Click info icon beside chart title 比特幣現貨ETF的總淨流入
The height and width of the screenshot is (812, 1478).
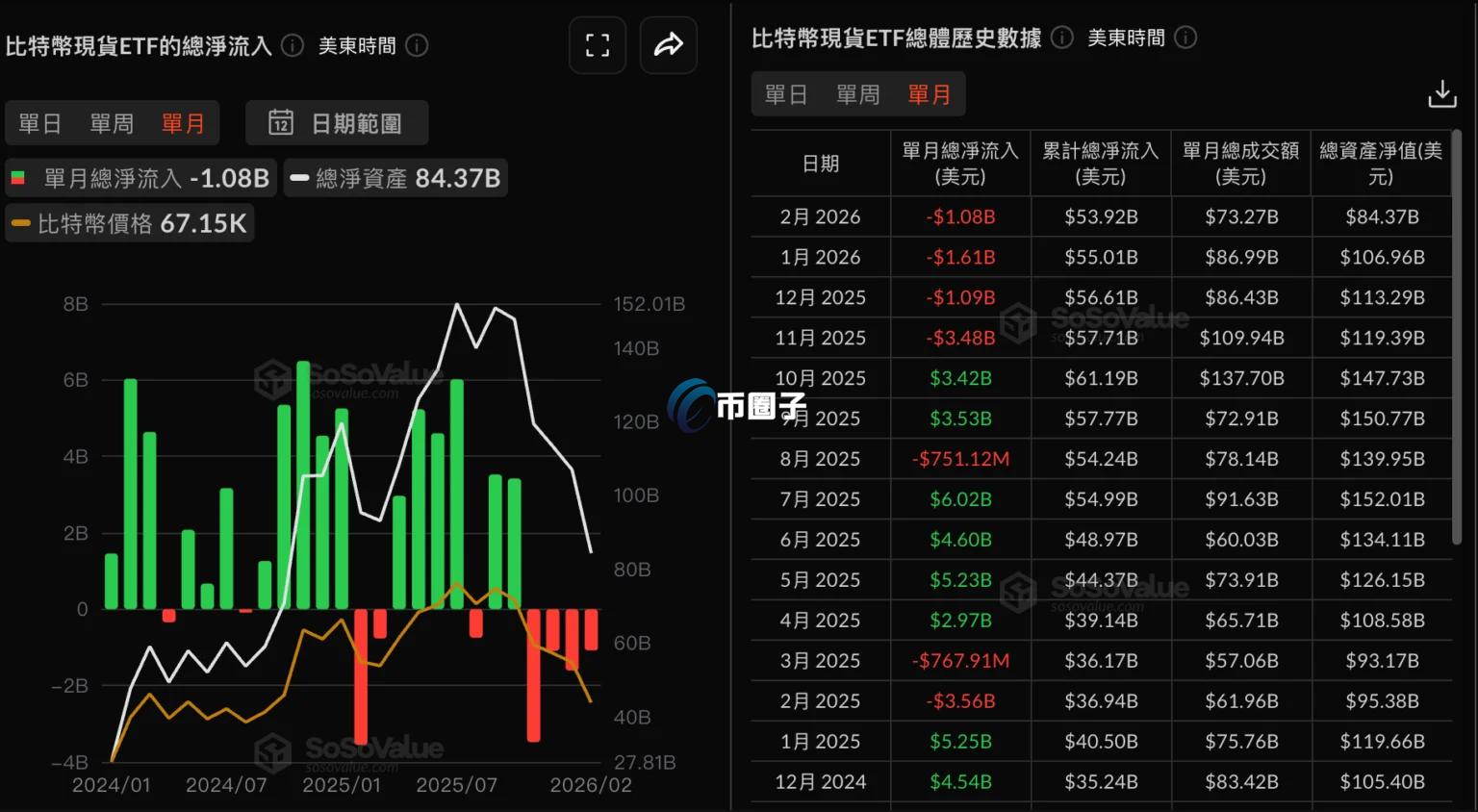293,45
